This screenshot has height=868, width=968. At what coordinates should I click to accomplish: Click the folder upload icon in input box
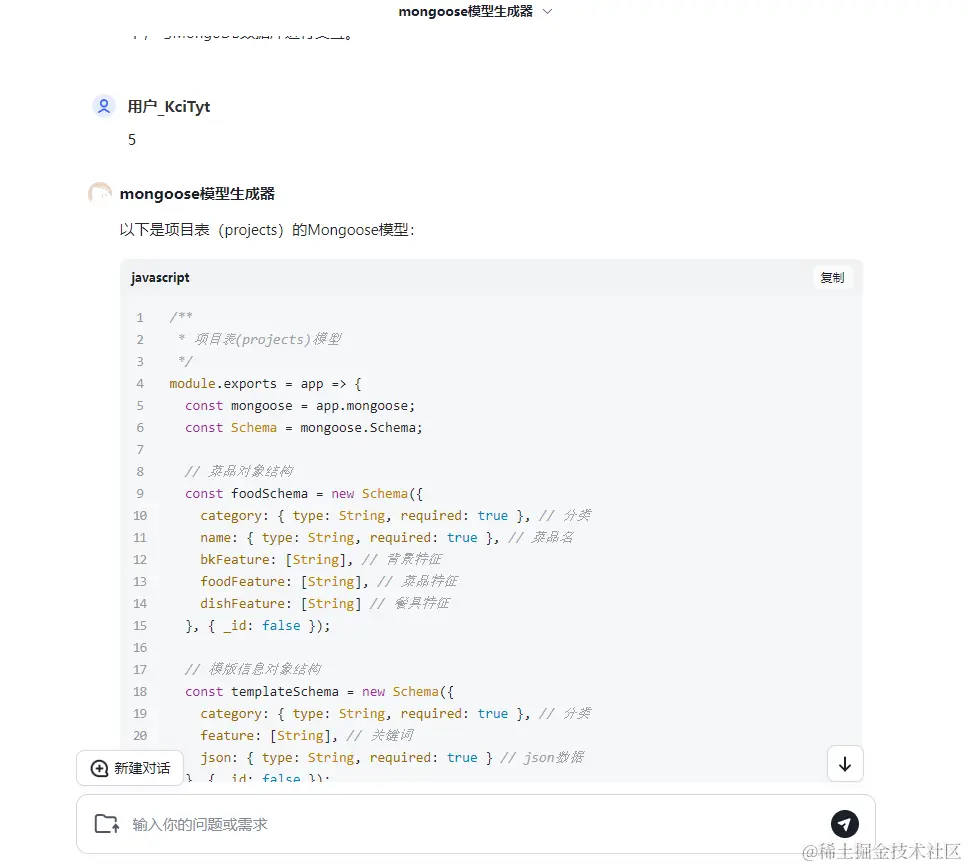pyautogui.click(x=107, y=824)
